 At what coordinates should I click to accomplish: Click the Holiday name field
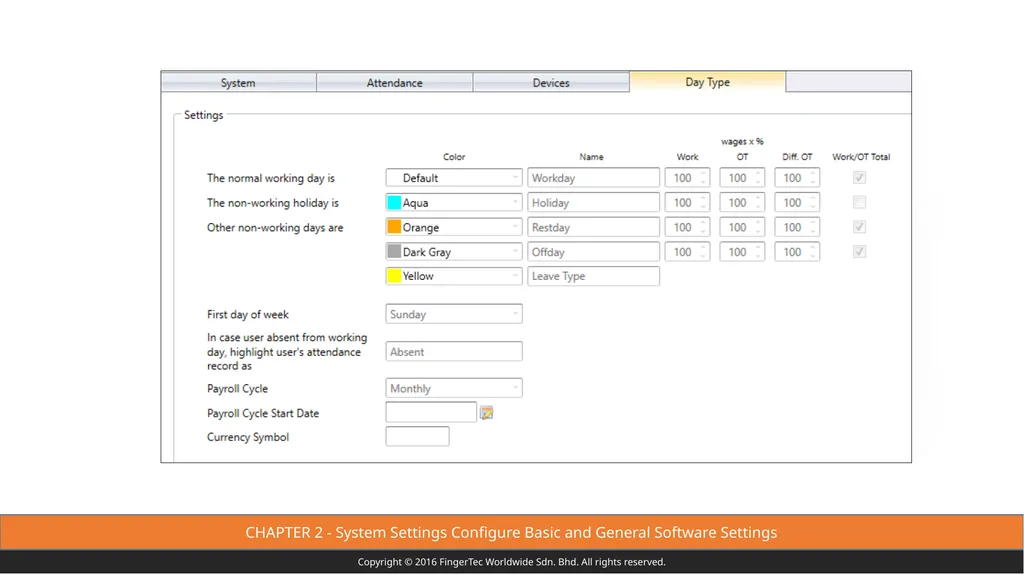coord(594,203)
